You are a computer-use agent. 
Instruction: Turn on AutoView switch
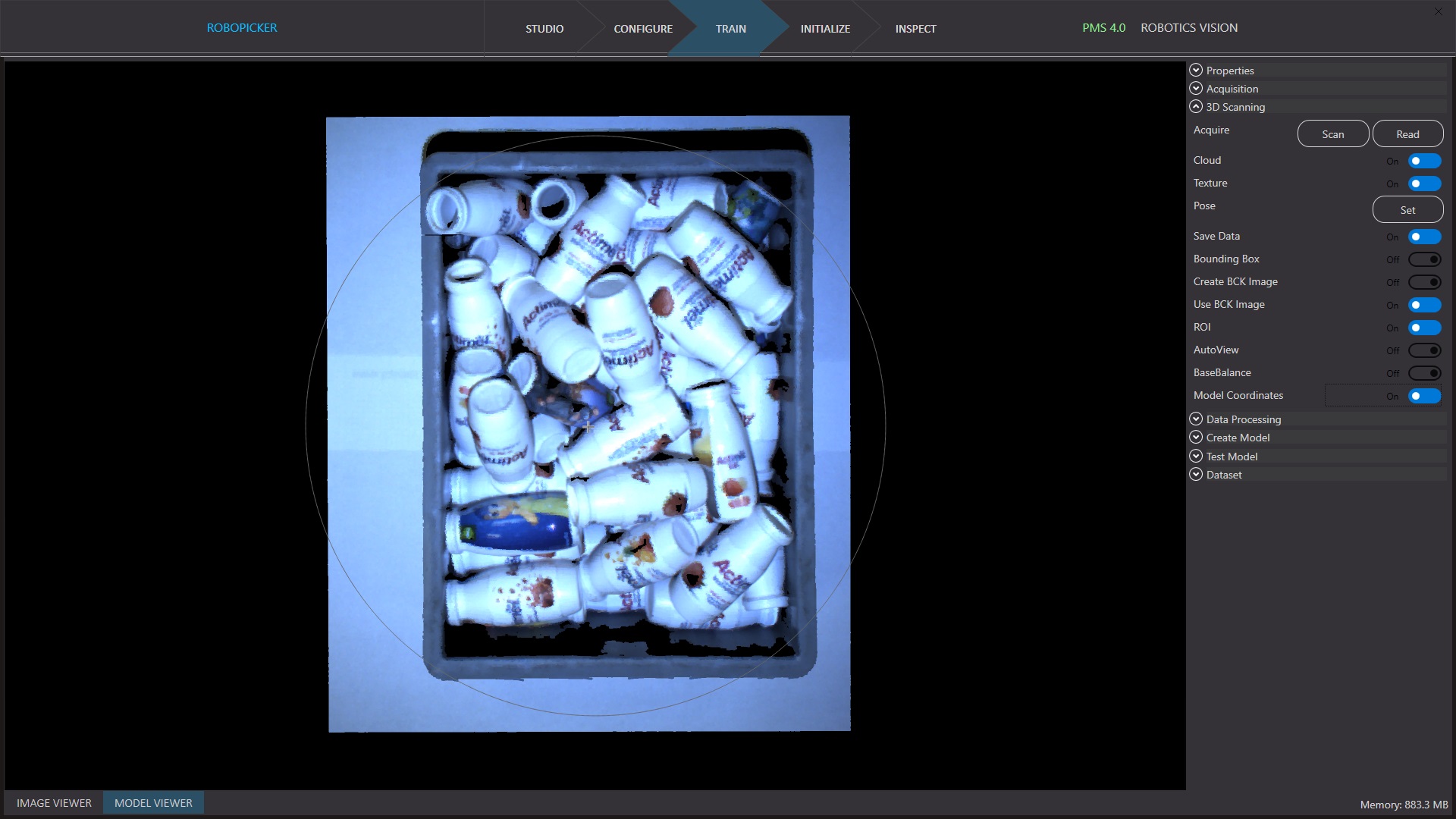pos(1423,350)
